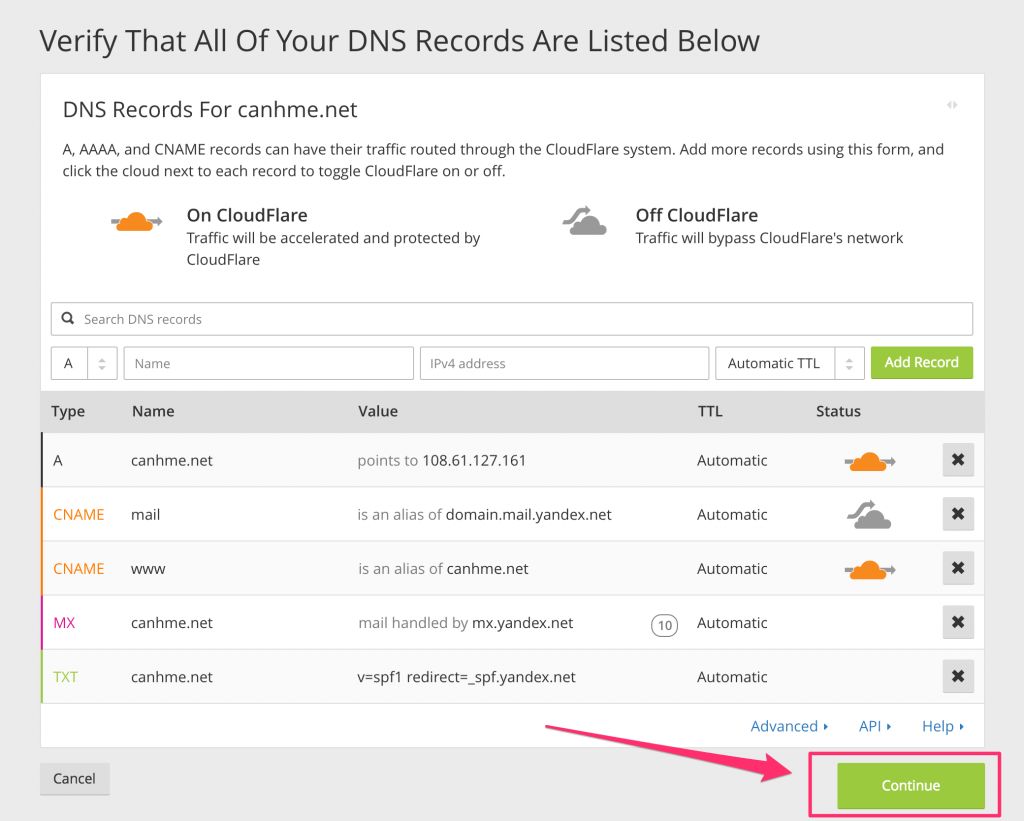
Task: Remove the mail CNAME record
Action: (957, 514)
